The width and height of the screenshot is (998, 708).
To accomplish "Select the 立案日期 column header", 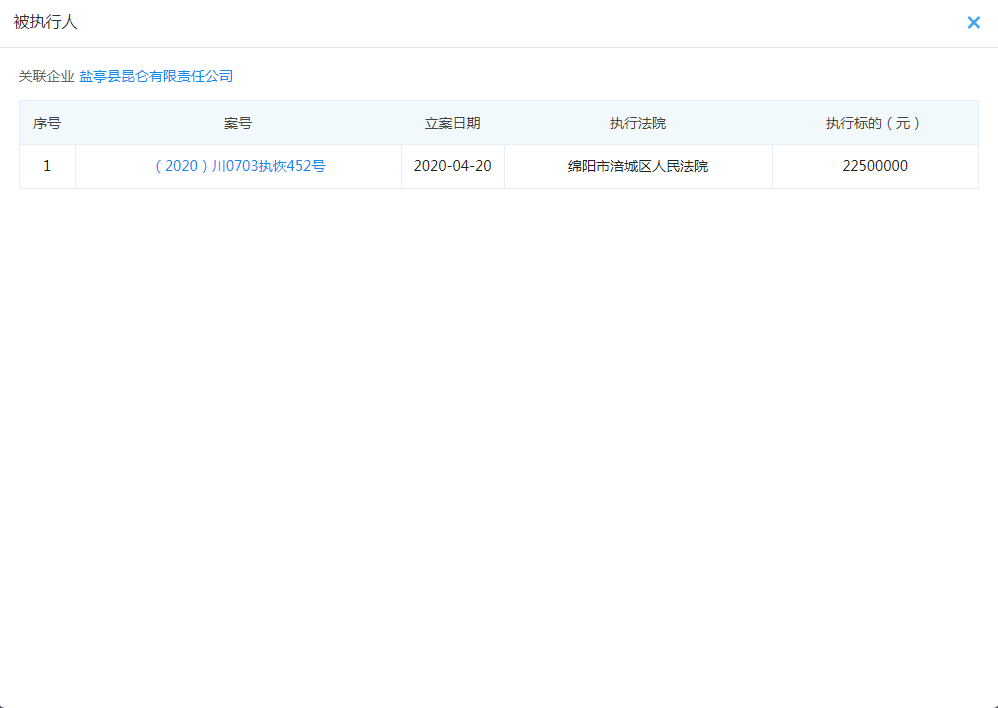I will point(452,123).
